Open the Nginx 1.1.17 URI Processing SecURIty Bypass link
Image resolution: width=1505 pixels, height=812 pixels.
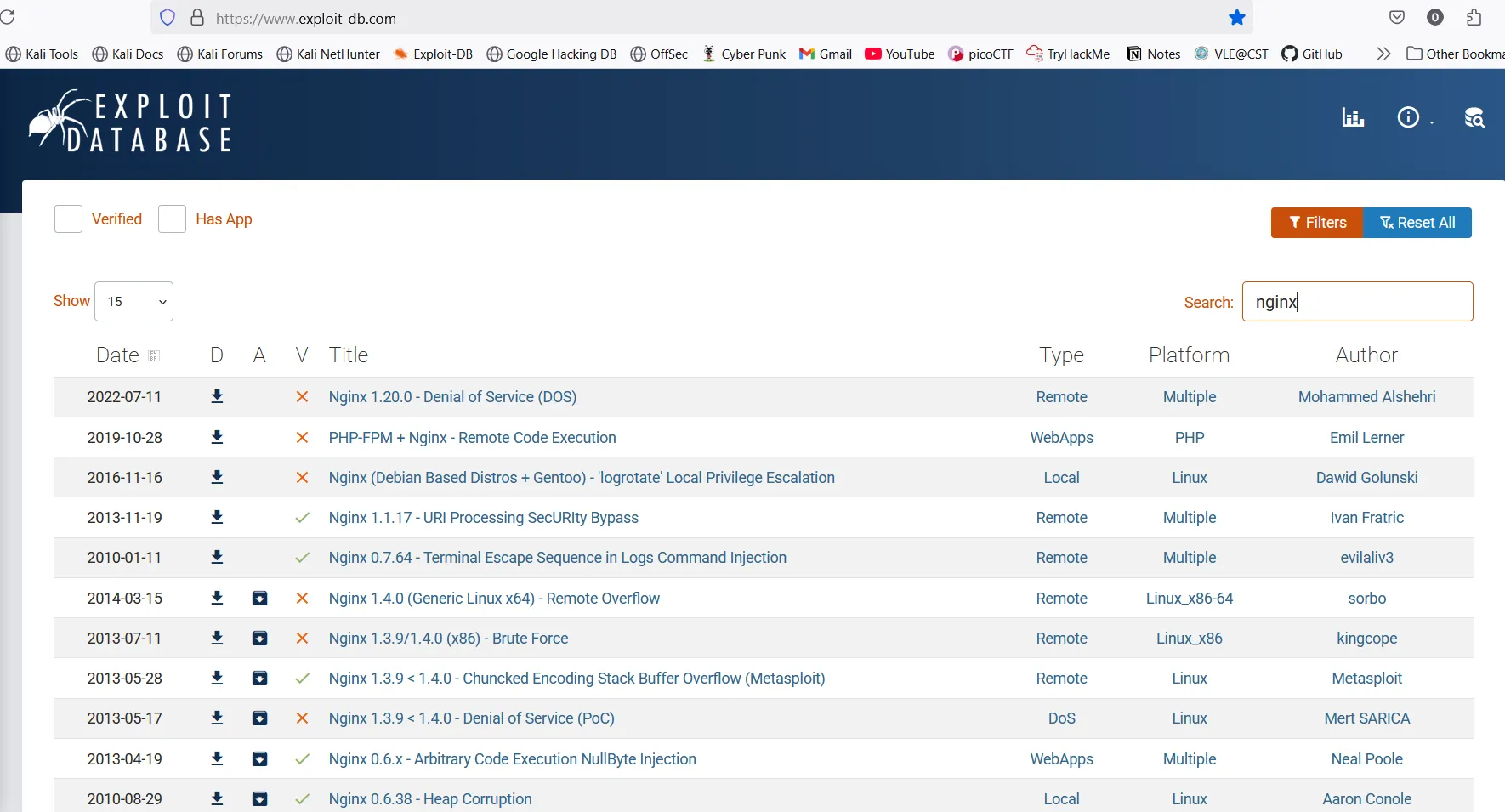click(x=483, y=518)
